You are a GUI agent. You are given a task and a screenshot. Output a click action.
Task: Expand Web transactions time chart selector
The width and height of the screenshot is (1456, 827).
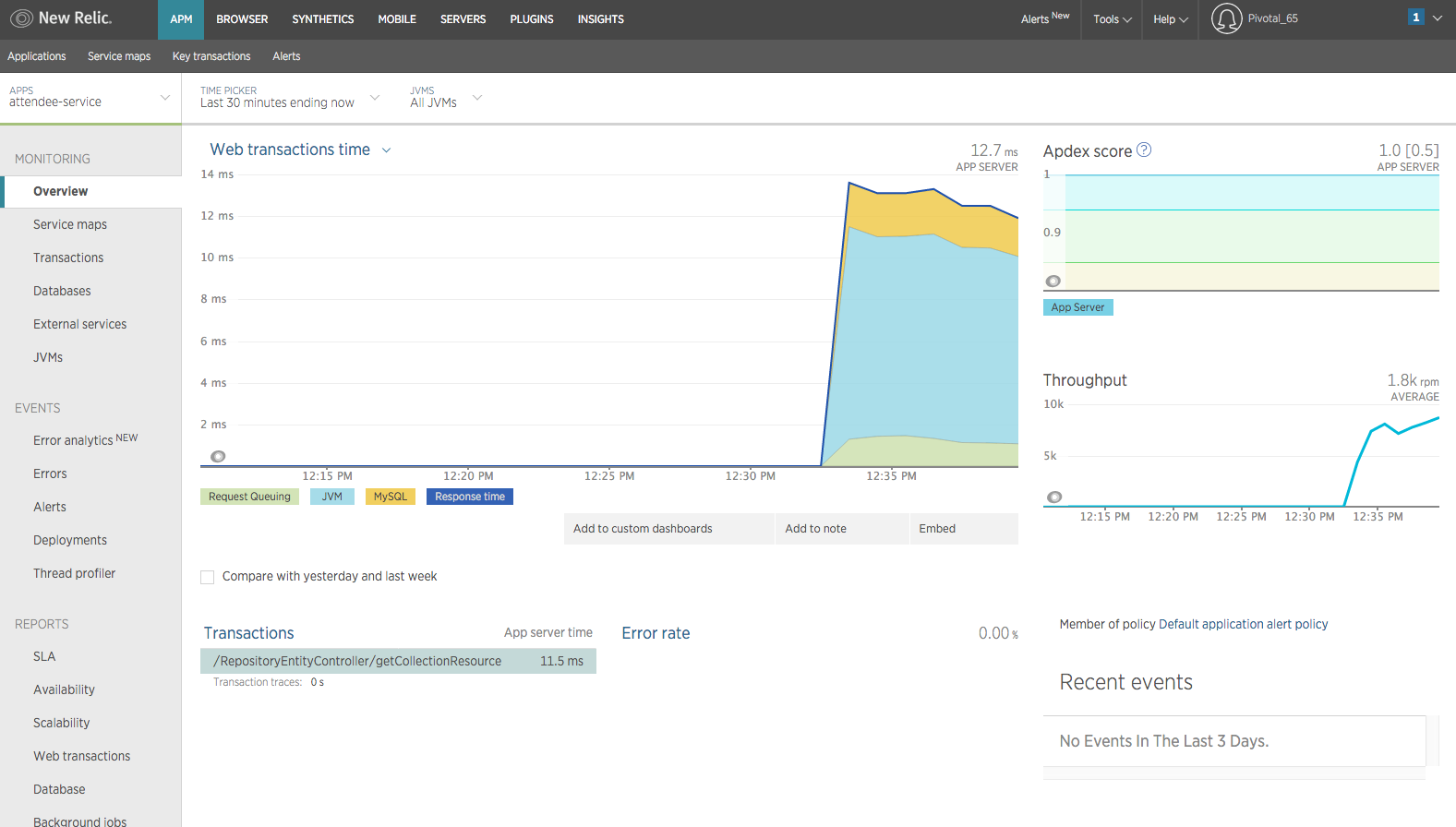(x=386, y=150)
